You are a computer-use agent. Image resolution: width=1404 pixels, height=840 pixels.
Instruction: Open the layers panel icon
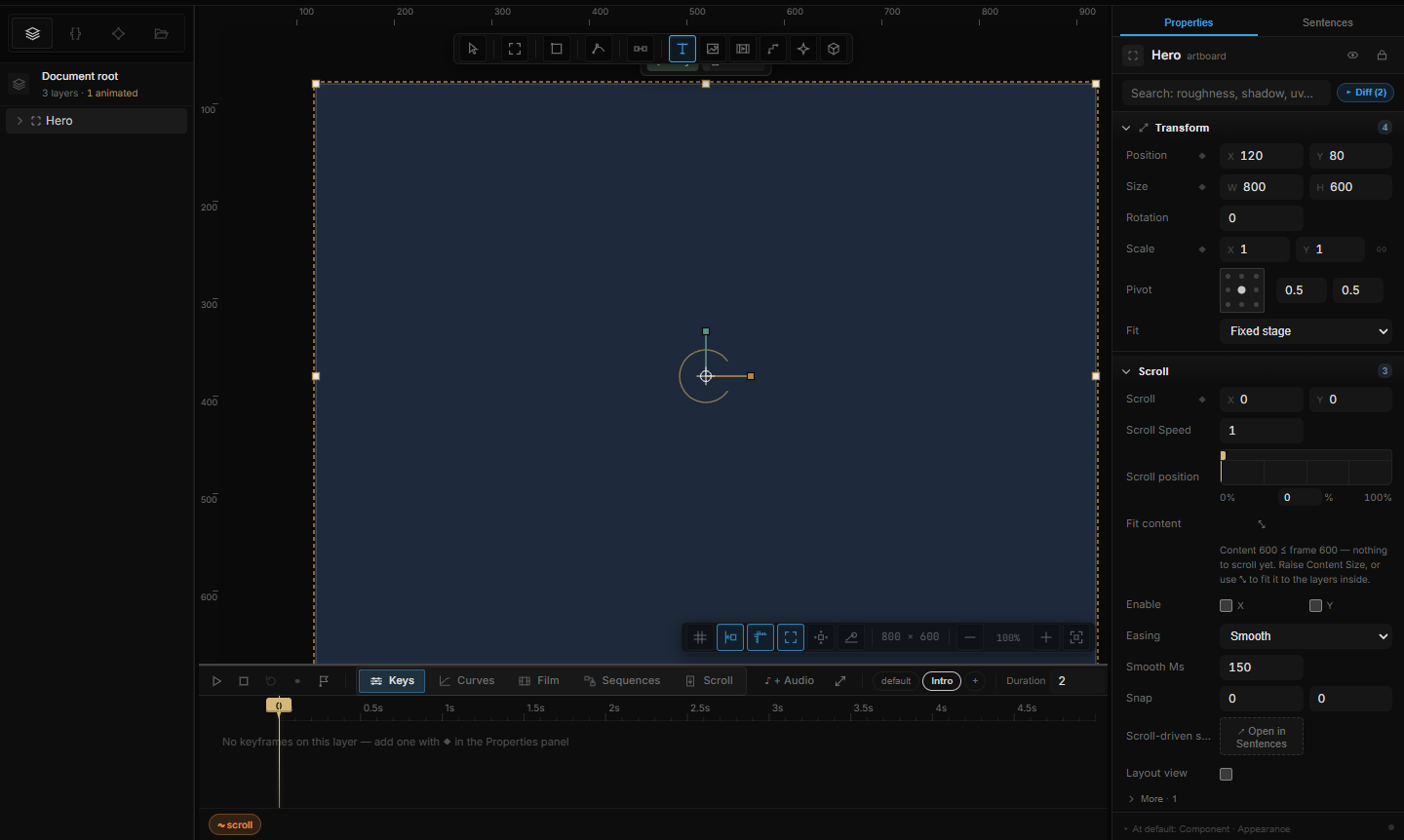tap(32, 33)
